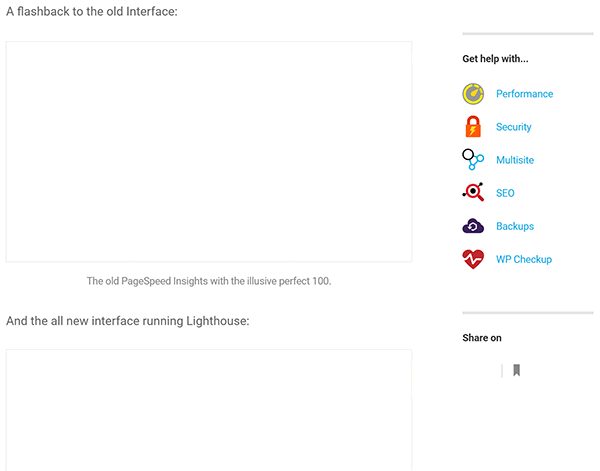600x471 pixels.
Task: Click the SEO magnifying glass icon
Action: pyautogui.click(x=473, y=192)
